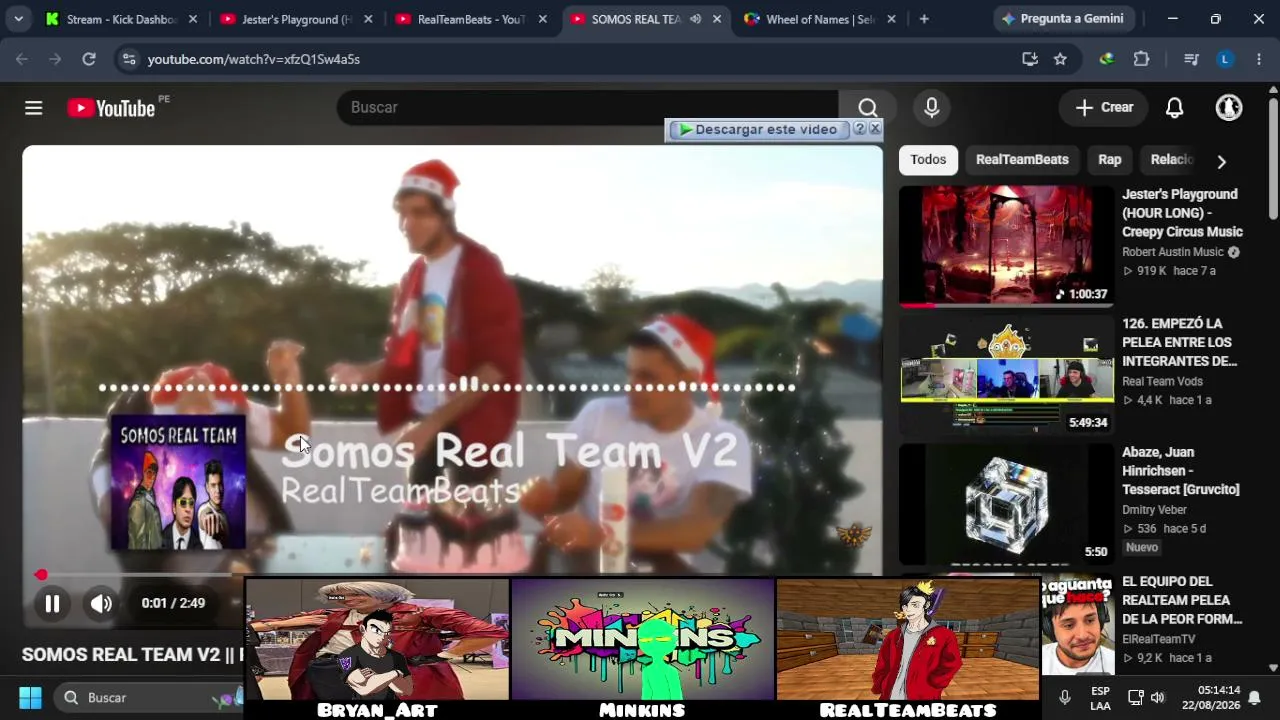Click the ElRealTeamTV channel name
The width and height of the screenshot is (1280, 720).
1159,639
